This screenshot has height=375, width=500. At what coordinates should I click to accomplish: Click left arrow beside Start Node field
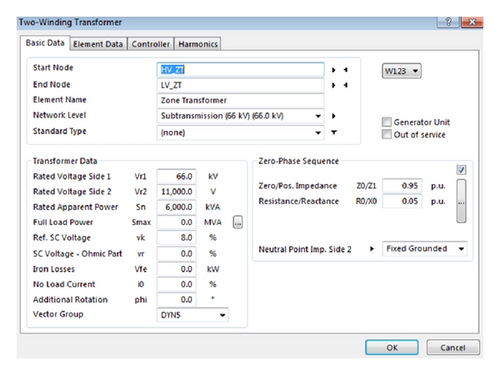(346, 70)
